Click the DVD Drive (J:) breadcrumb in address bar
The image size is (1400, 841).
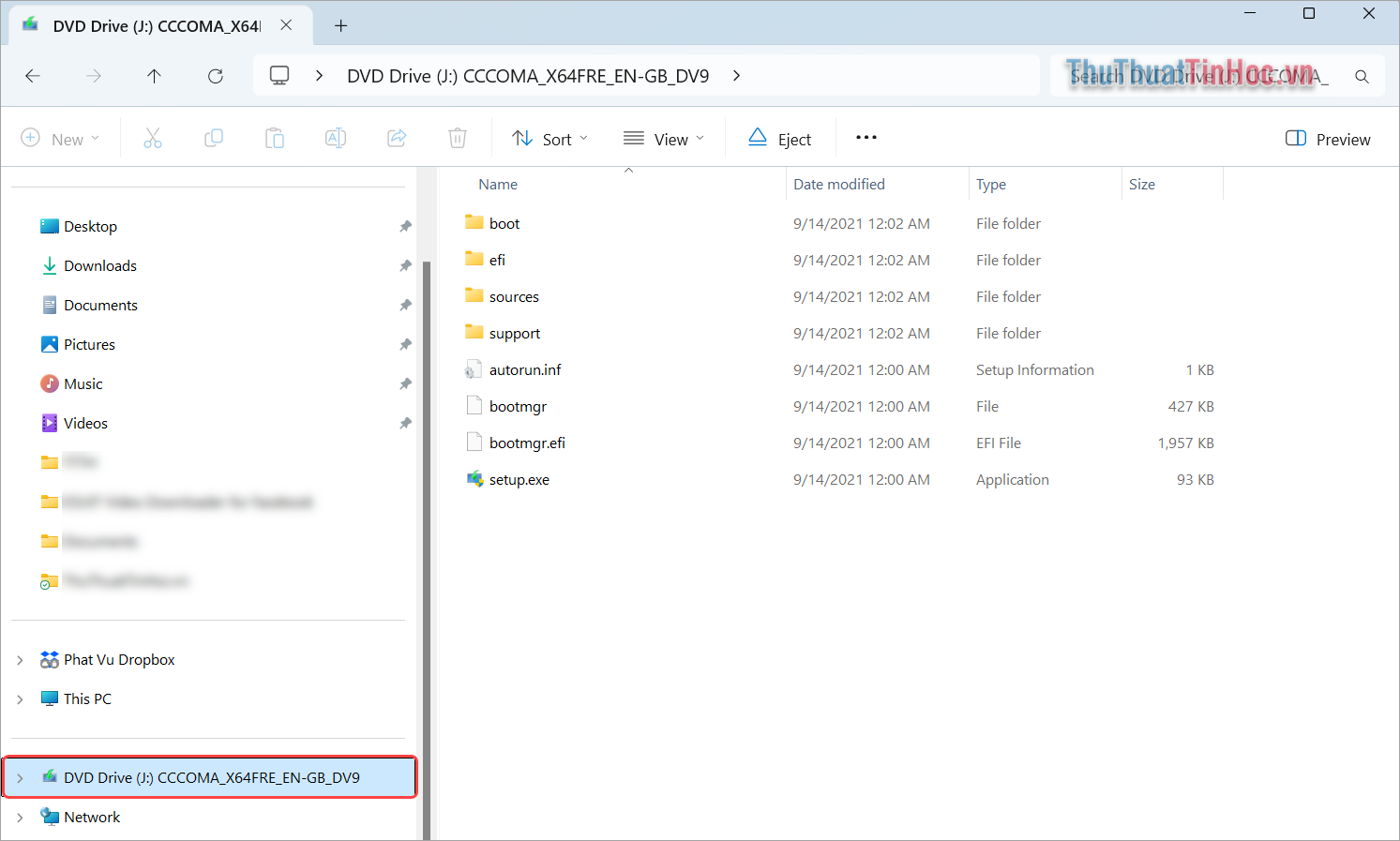pos(528,76)
